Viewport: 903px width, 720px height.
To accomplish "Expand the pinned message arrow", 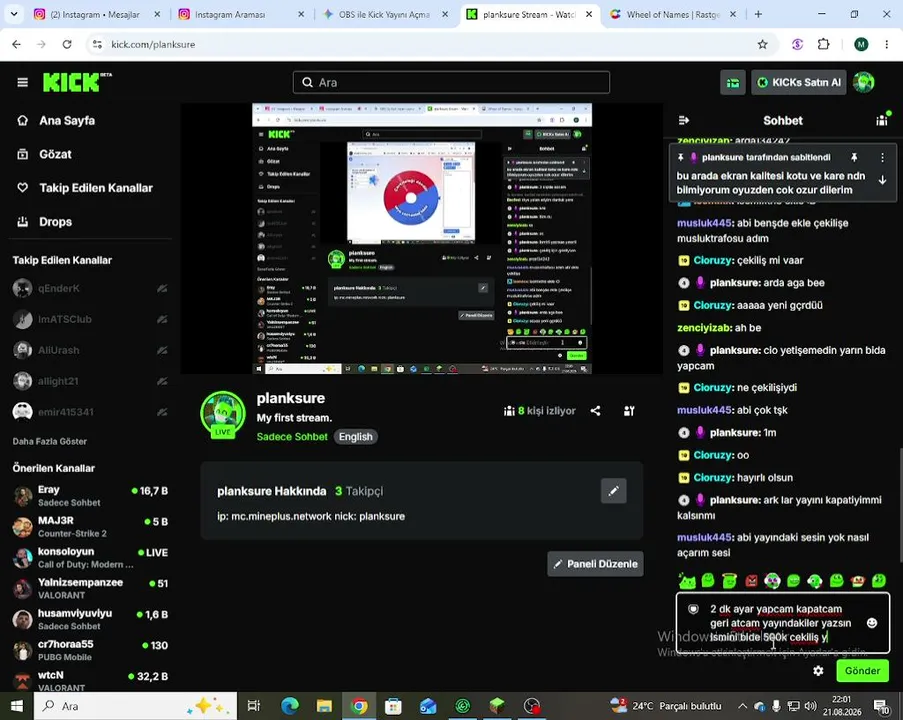I will coord(882,180).
